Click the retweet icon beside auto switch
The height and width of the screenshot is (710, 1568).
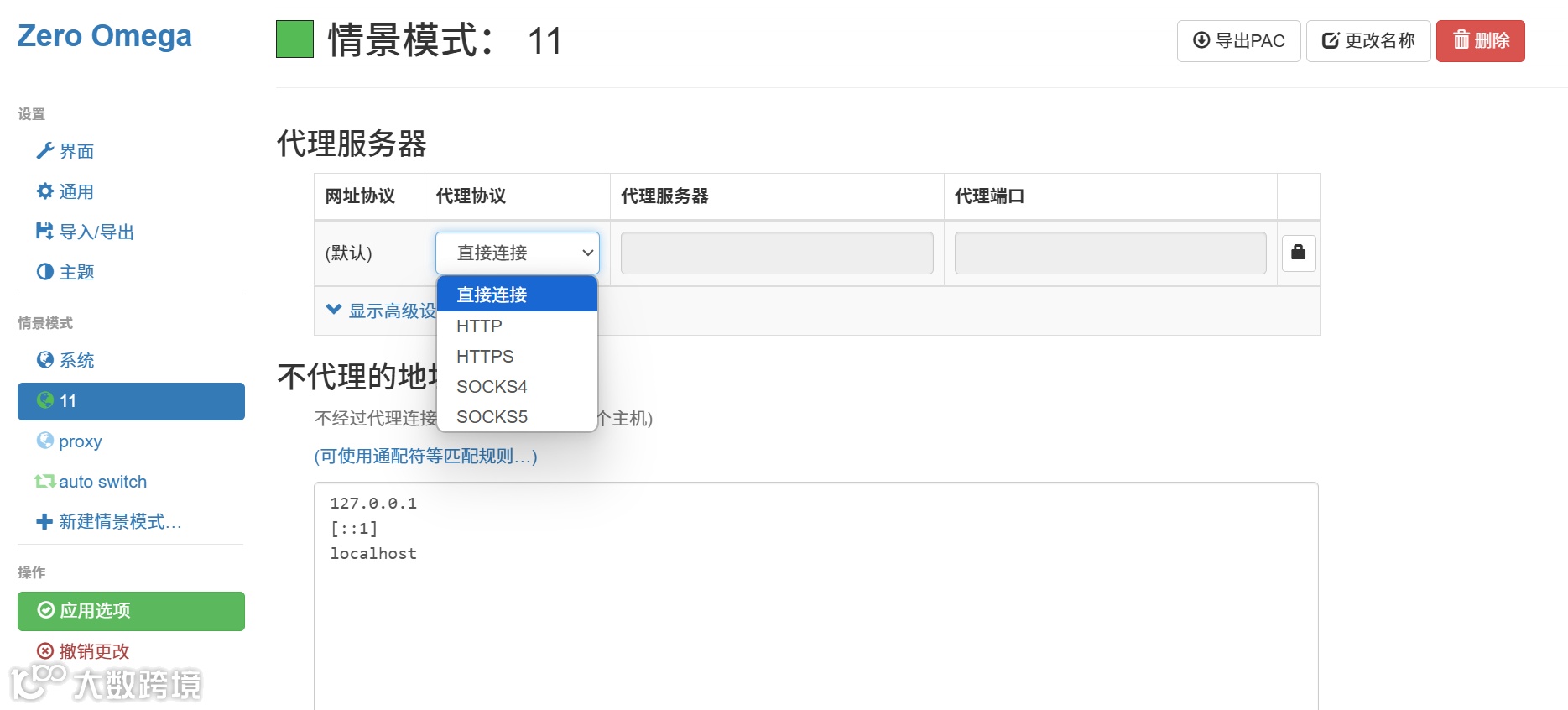pyautogui.click(x=45, y=482)
